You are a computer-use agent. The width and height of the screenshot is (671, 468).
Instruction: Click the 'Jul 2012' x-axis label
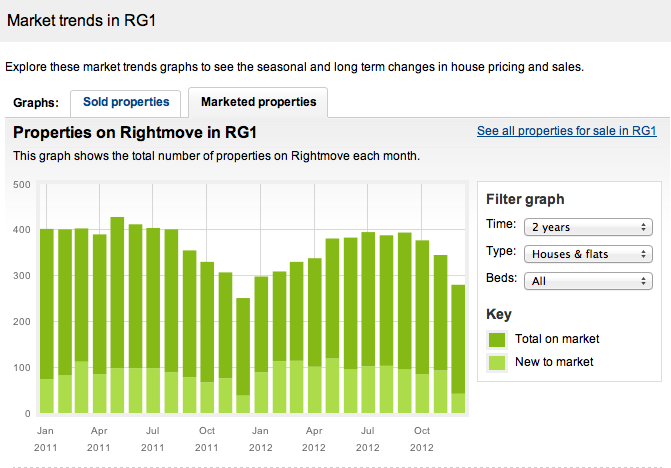(368, 439)
